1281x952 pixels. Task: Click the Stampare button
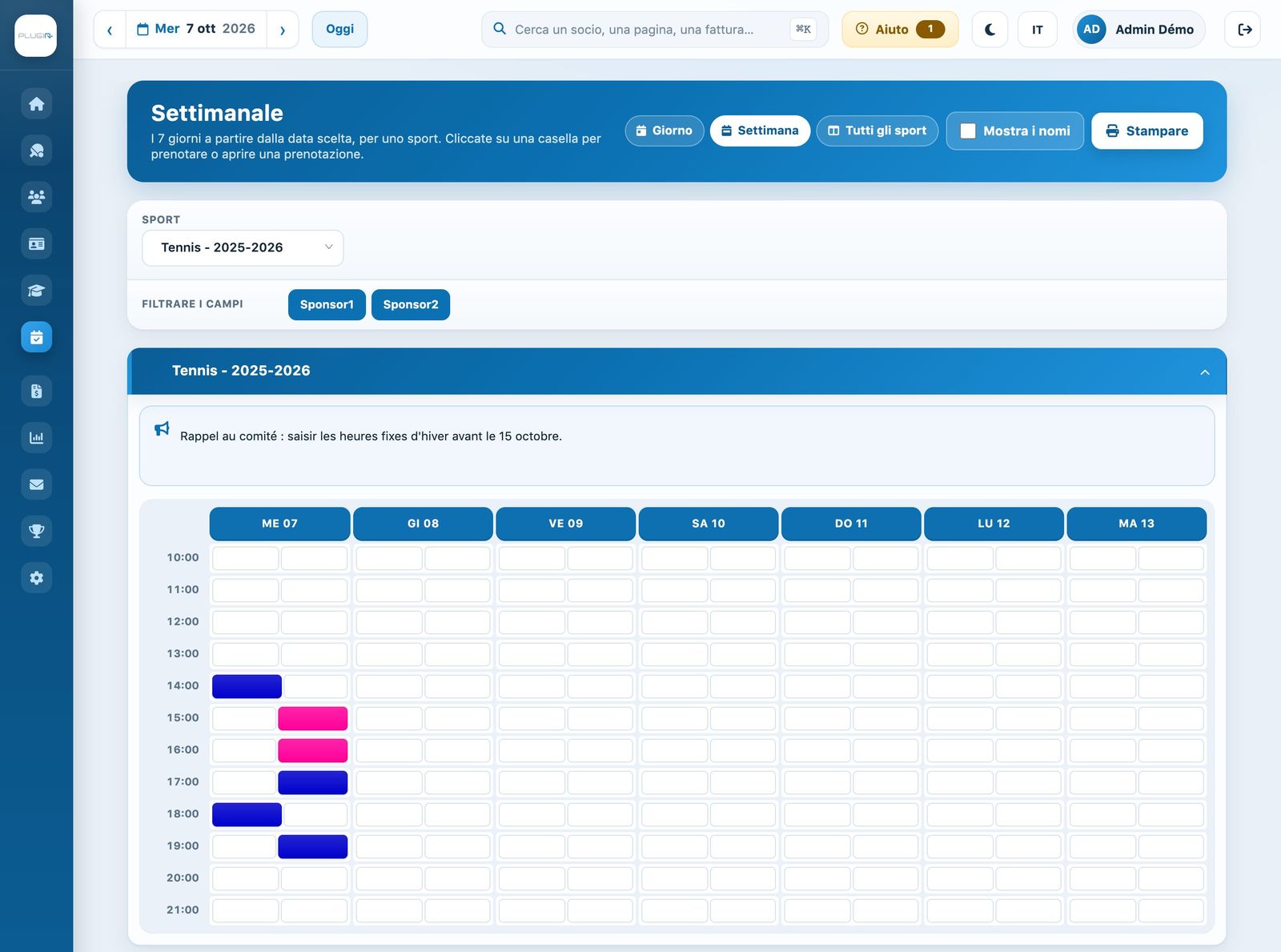[1147, 131]
